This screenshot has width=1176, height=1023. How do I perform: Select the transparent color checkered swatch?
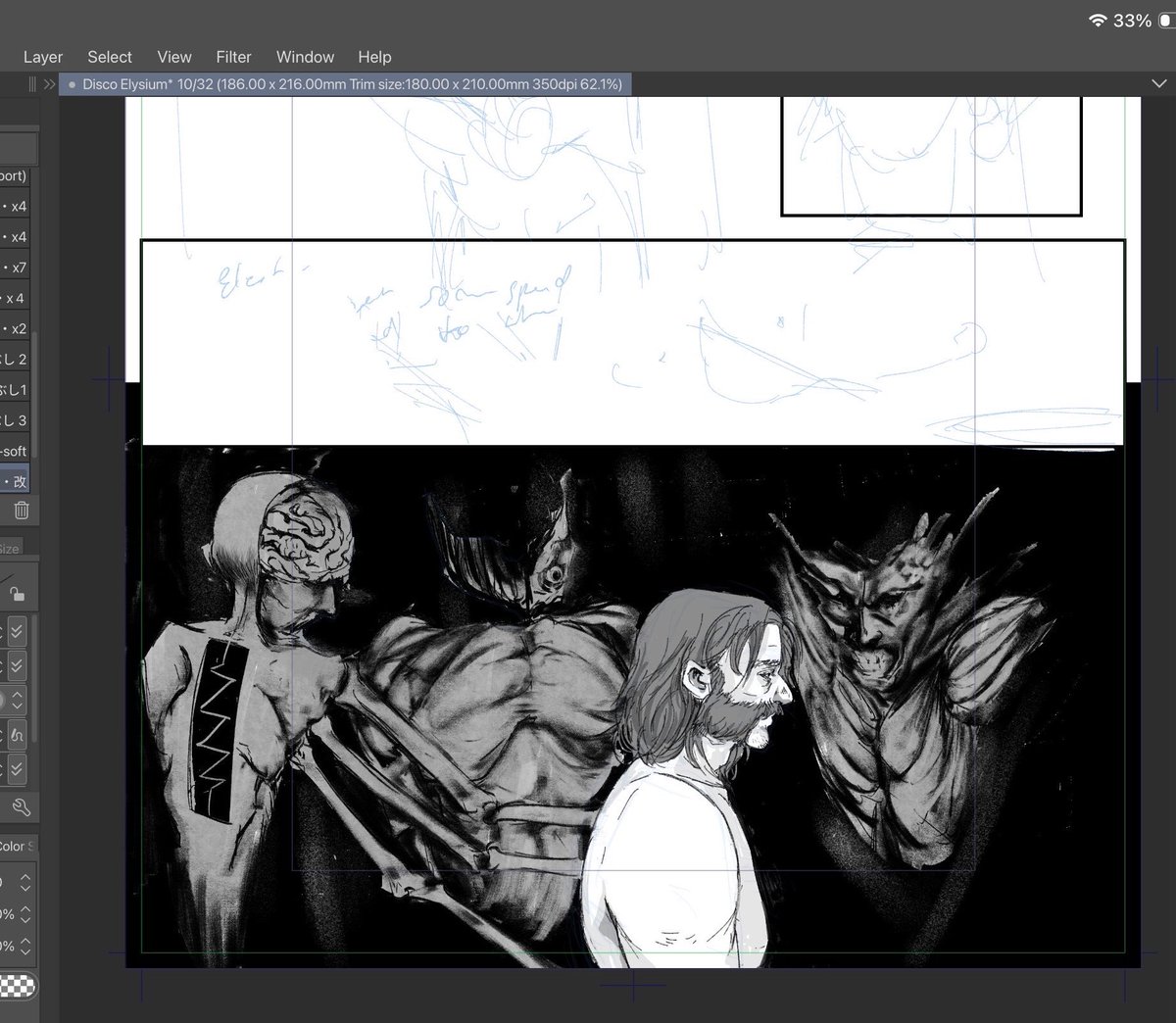pos(17,987)
